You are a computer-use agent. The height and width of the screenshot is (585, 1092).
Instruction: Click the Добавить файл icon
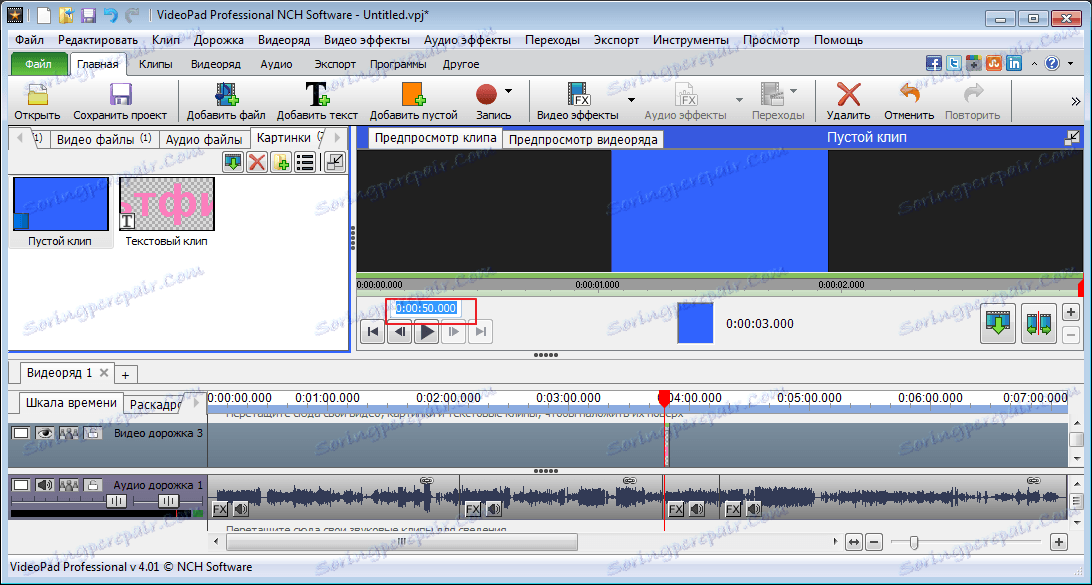point(226,95)
